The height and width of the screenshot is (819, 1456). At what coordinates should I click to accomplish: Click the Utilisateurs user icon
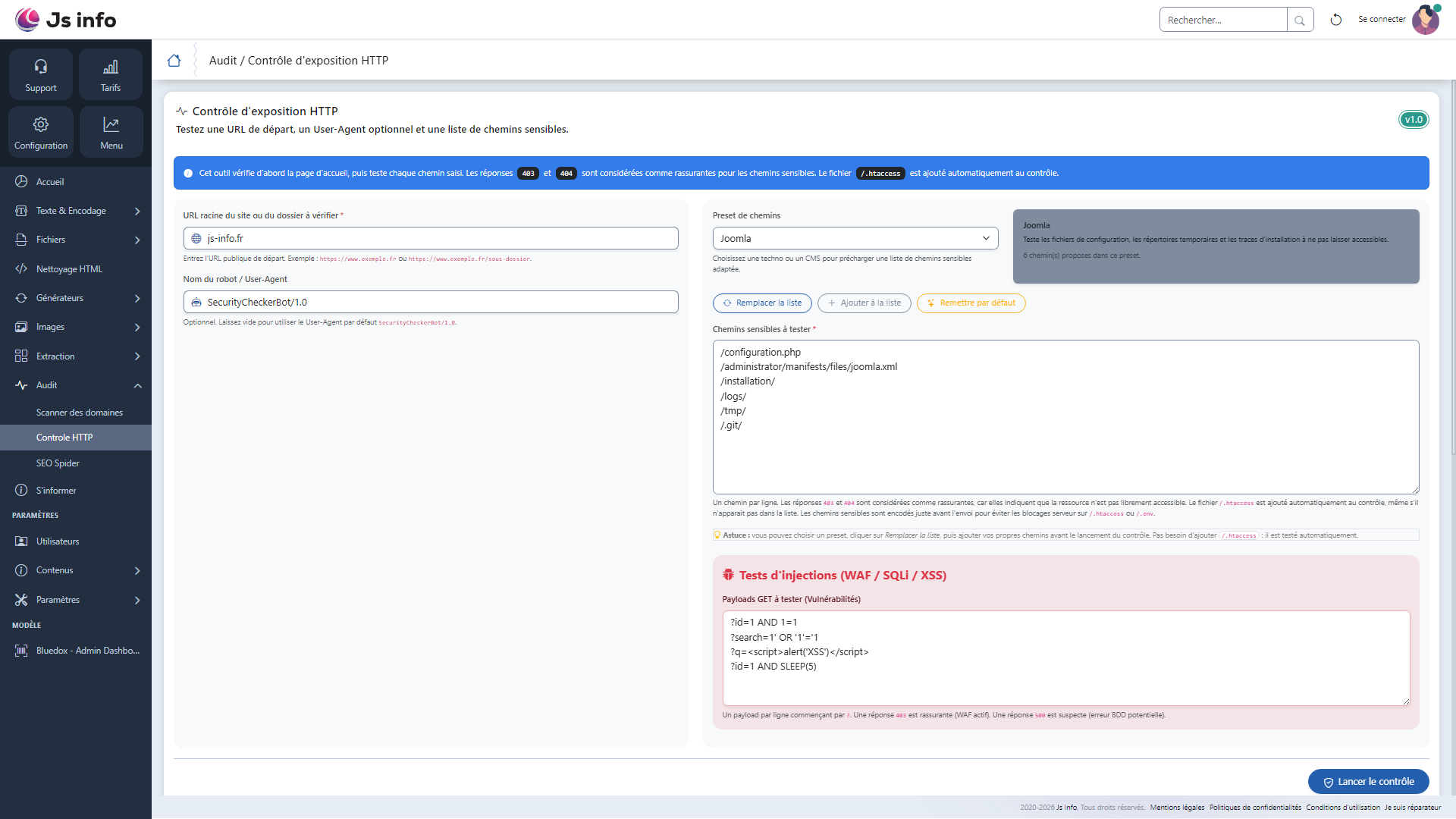pyautogui.click(x=21, y=541)
